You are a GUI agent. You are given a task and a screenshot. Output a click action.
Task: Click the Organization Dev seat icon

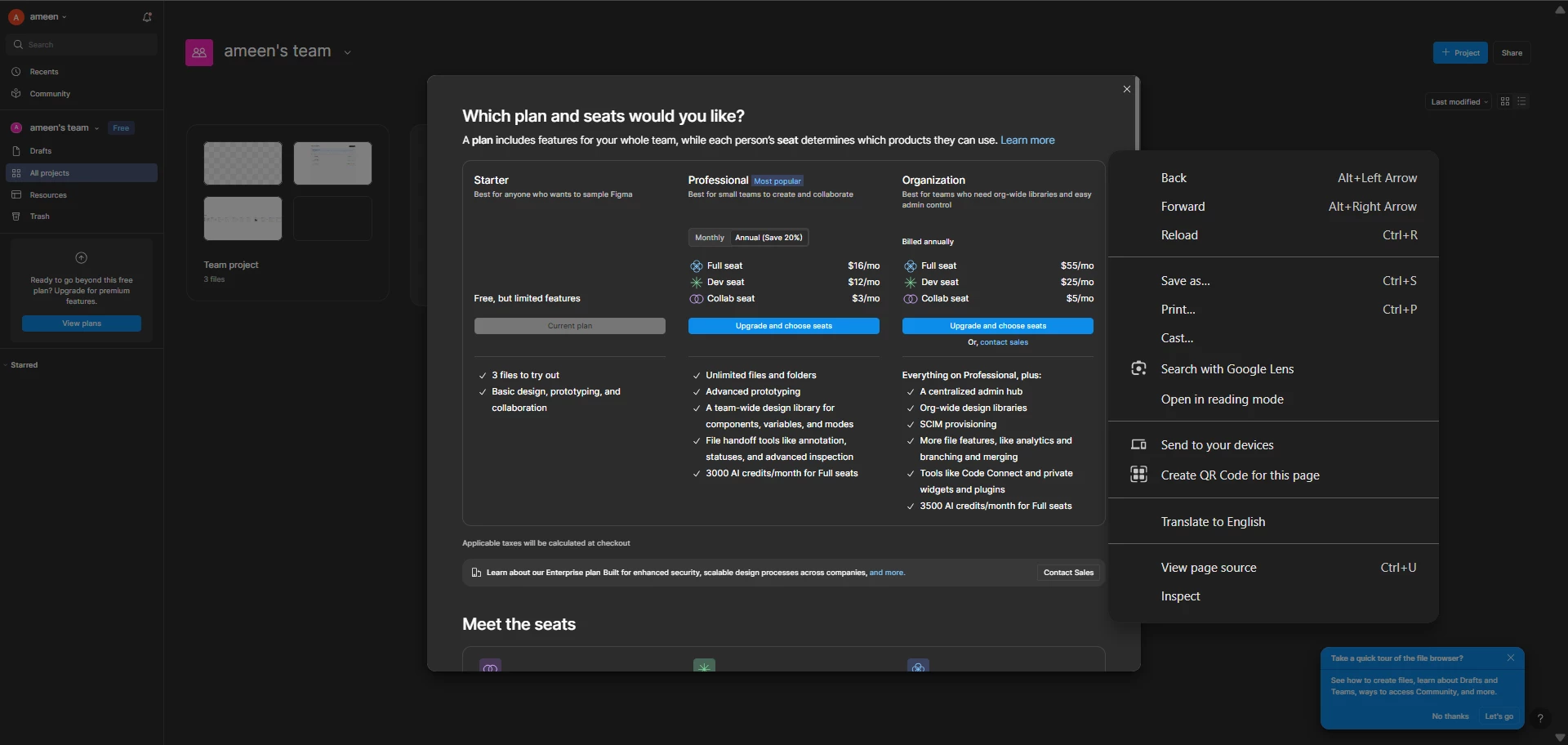pyautogui.click(x=911, y=283)
